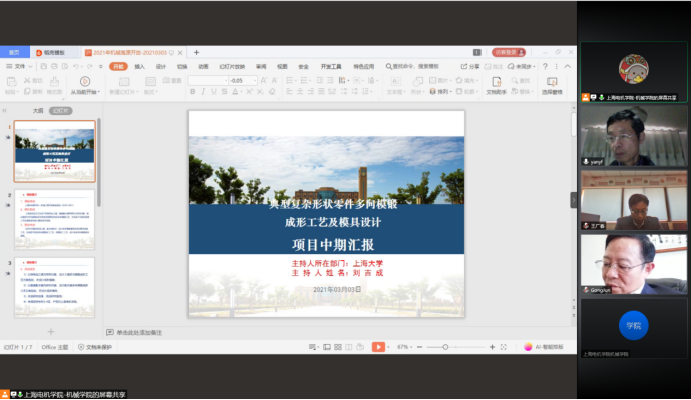This screenshot has height=400, width=691.
Task: Click the 文档助手 document assistant icon
Action: pos(497,85)
